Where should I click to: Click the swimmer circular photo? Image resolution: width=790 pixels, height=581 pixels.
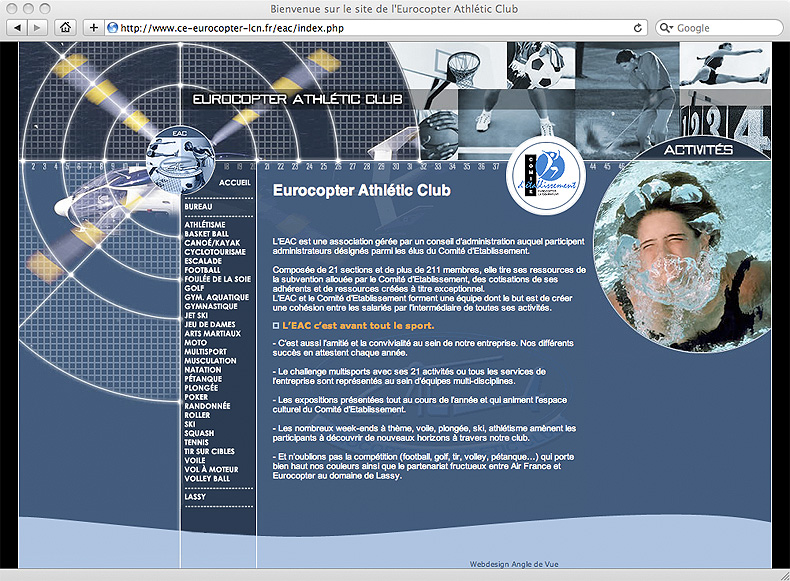coord(683,256)
